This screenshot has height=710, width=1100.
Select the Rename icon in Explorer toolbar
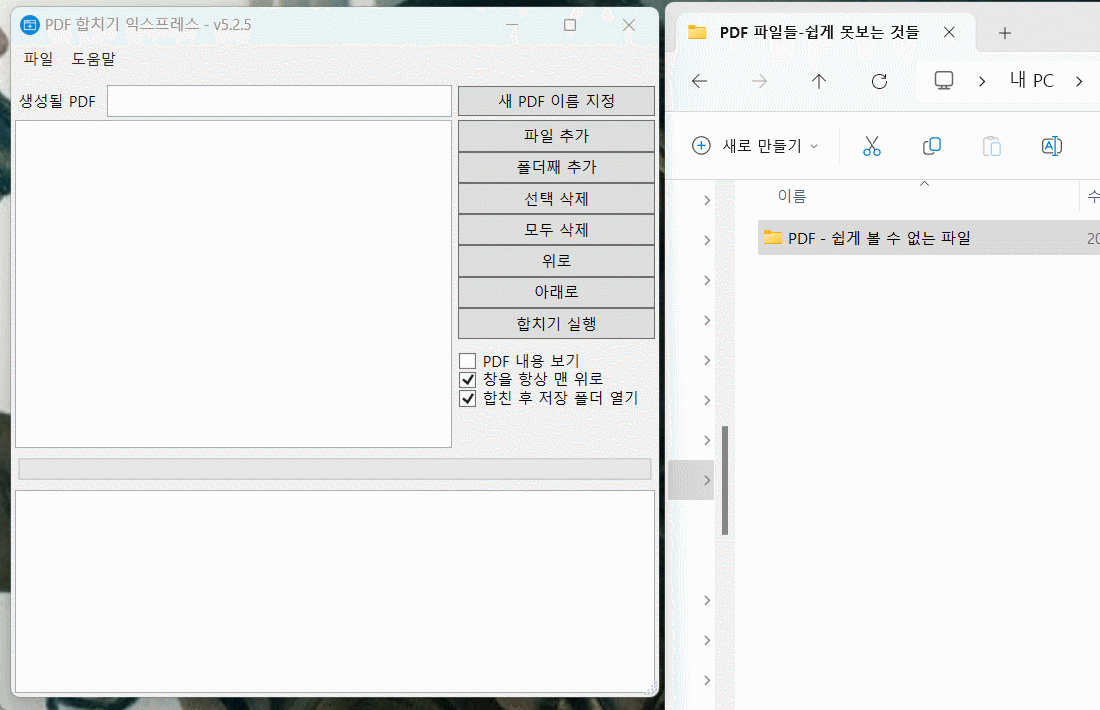[x=1051, y=146]
